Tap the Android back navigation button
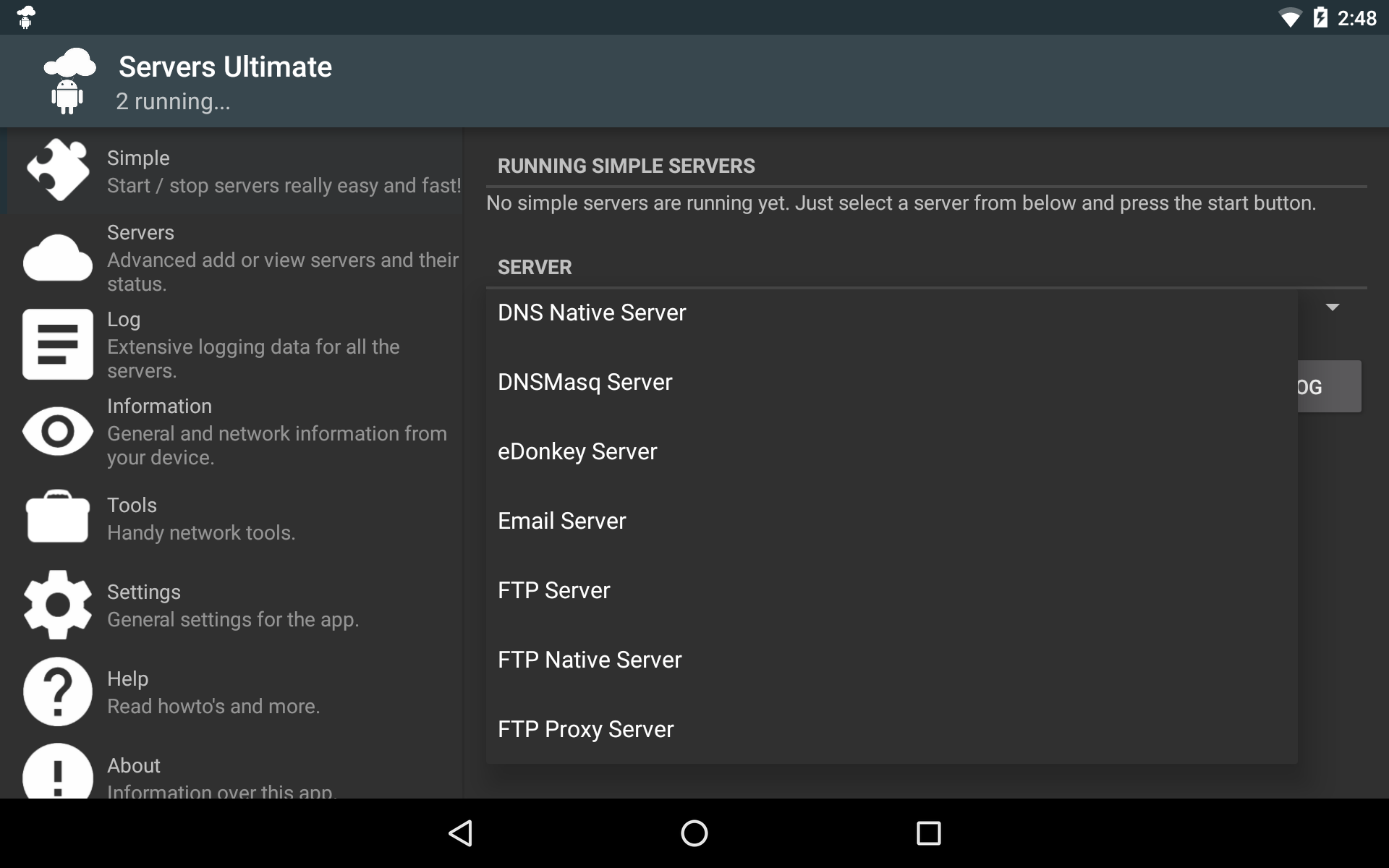1389x868 pixels. tap(461, 833)
